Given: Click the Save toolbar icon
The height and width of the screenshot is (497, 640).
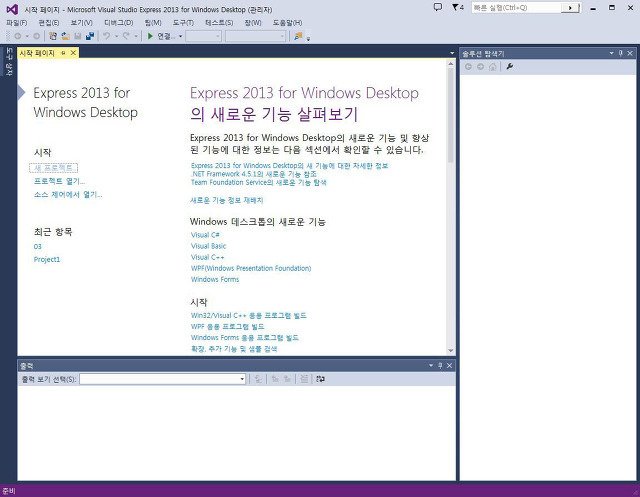Looking at the screenshot, I should [78, 36].
